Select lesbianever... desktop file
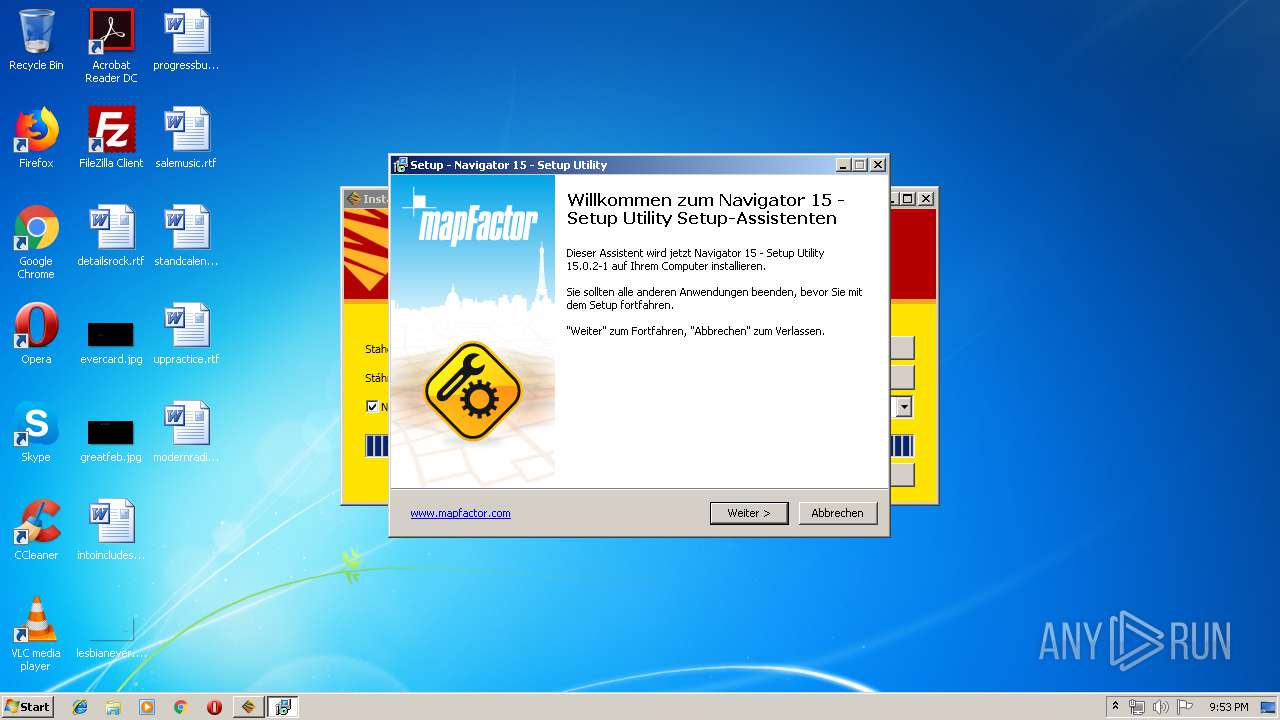 click(x=111, y=636)
